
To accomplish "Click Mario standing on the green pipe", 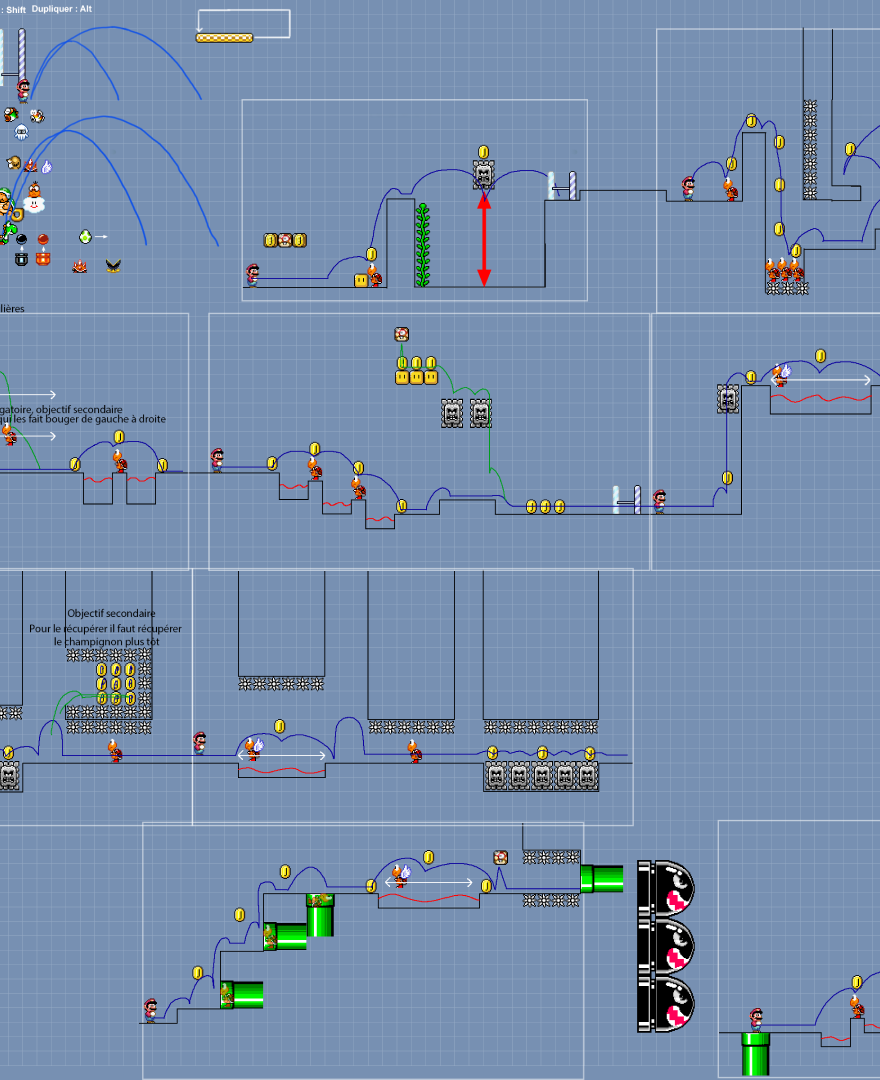I will [x=756, y=1020].
